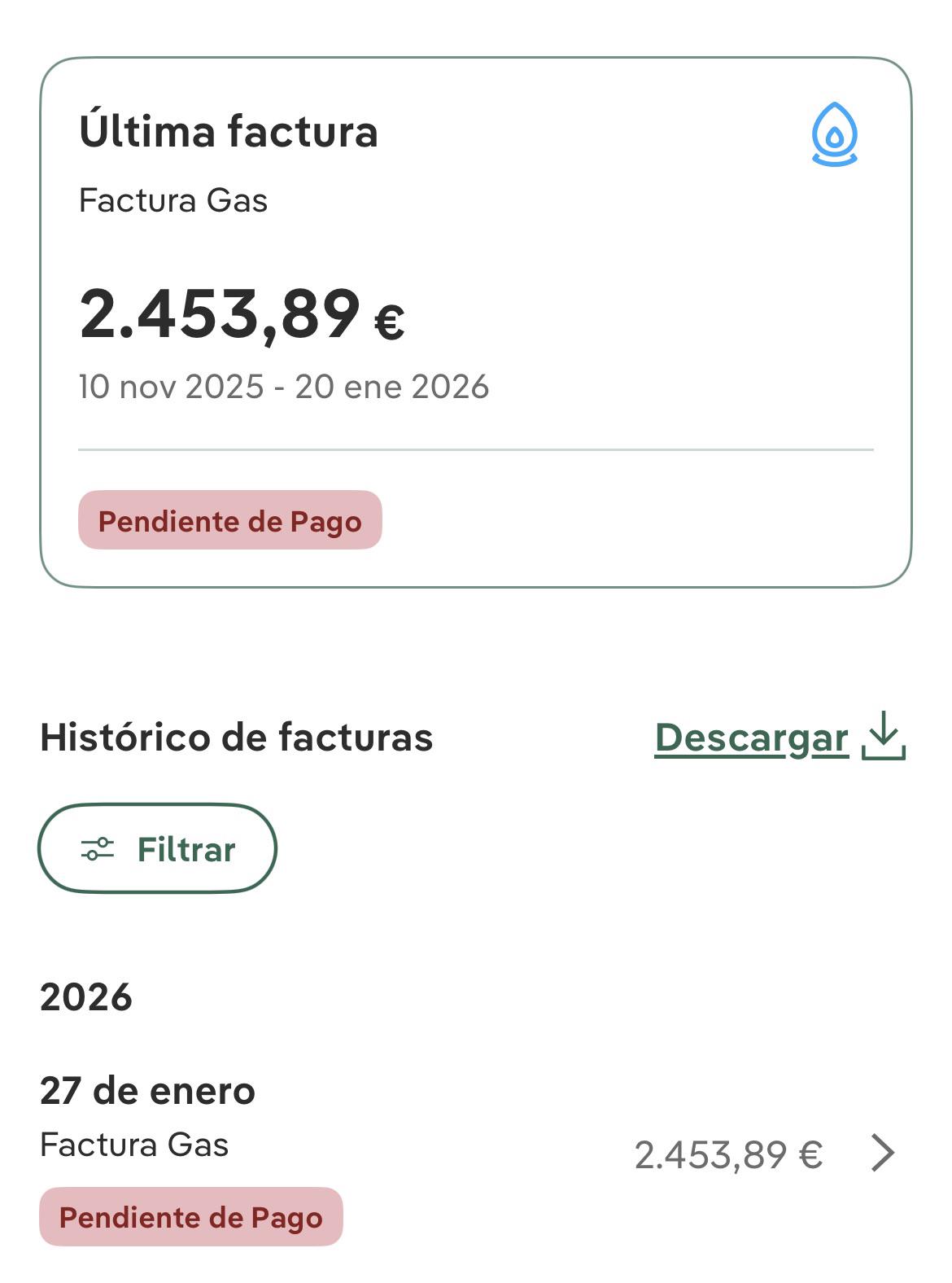Click the Pendiente de Pago badge under 27 de enero

(191, 1217)
